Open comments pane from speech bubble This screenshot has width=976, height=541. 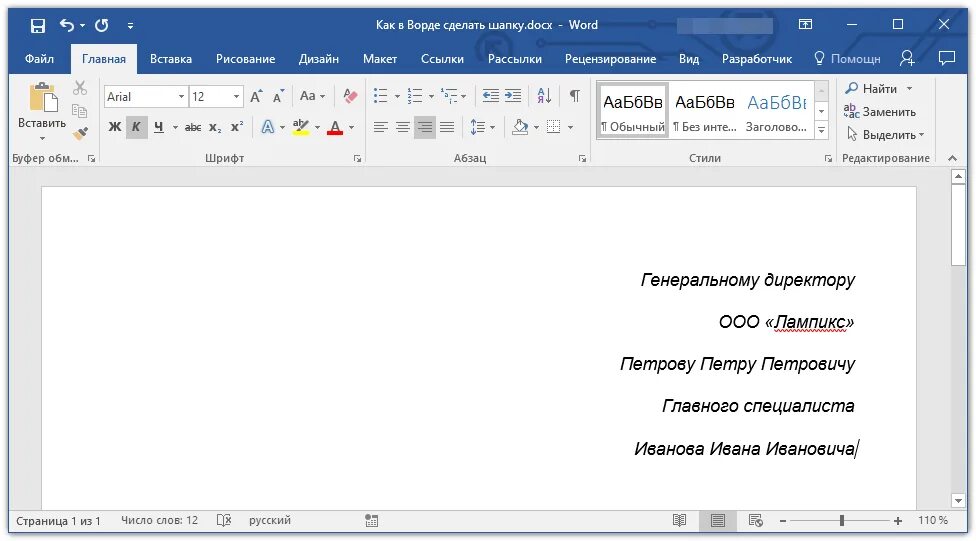coord(947,59)
